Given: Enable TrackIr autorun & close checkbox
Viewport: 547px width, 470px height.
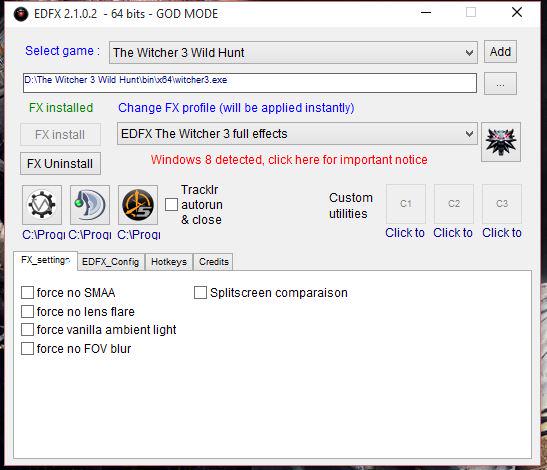Looking at the screenshot, I should [171, 205].
